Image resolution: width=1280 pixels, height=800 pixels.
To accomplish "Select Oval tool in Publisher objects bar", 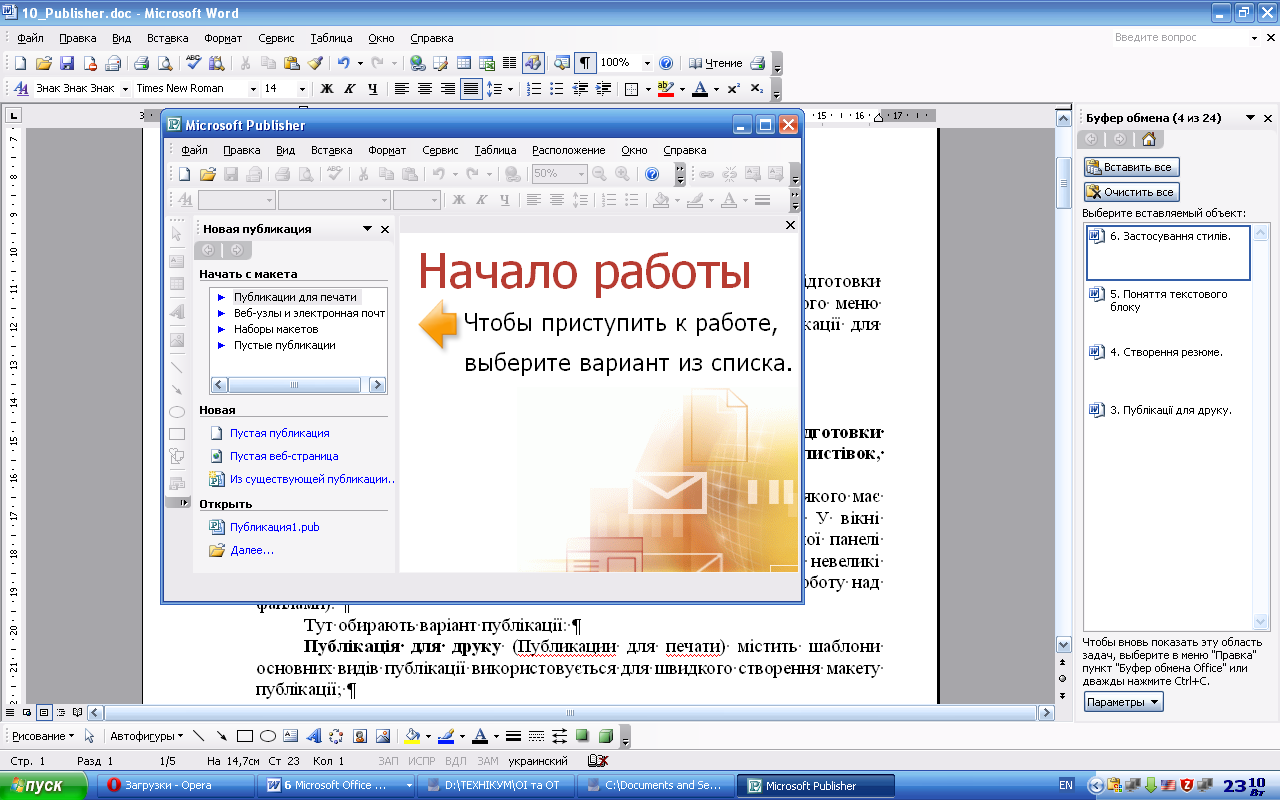I will [x=177, y=412].
